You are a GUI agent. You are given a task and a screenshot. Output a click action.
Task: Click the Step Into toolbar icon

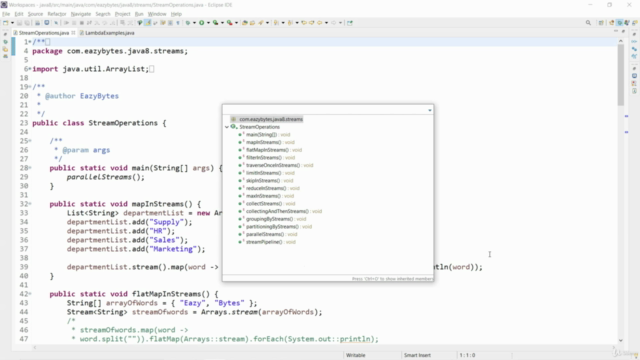coord(97,23)
